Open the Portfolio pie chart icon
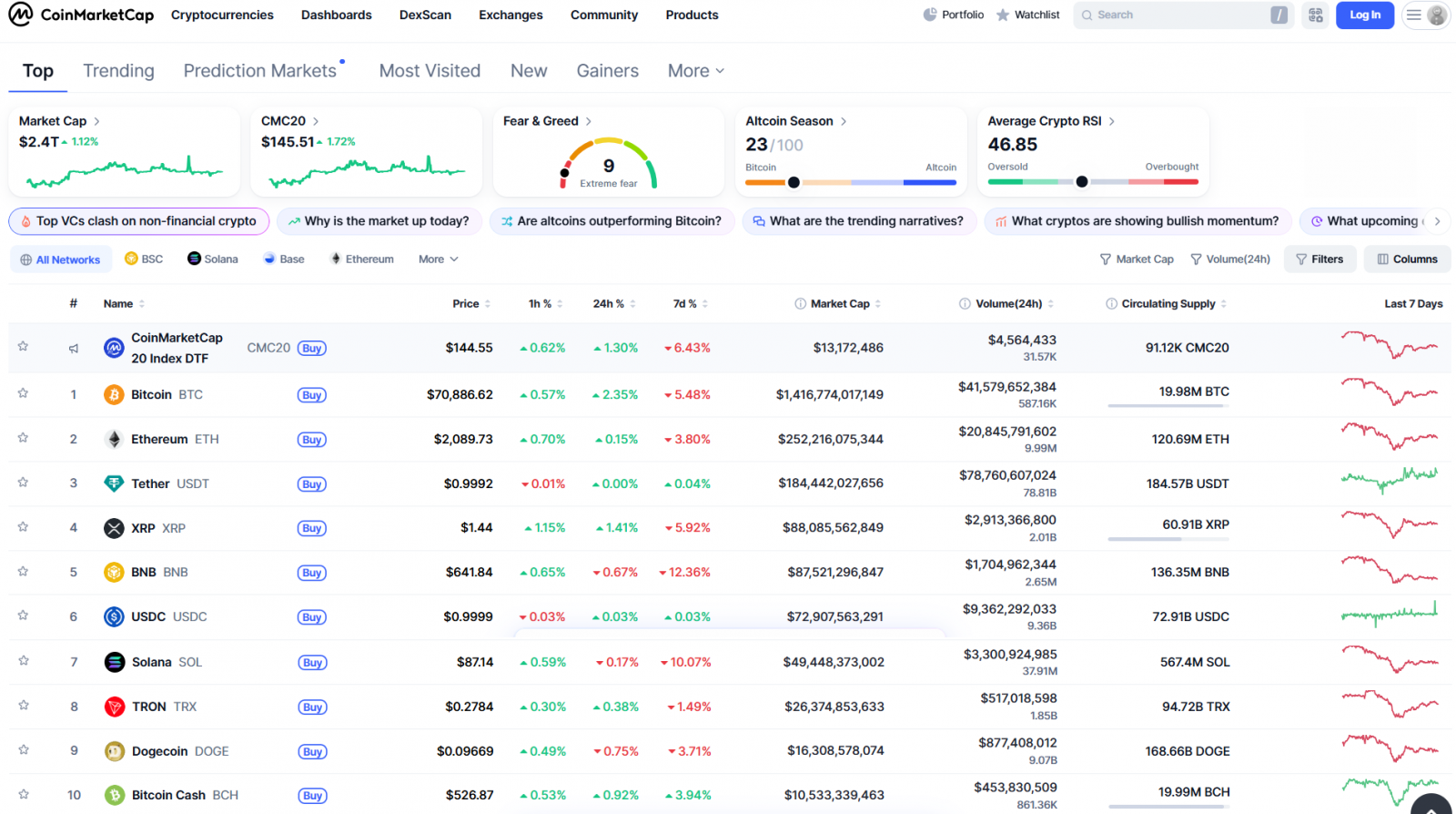 click(x=929, y=15)
